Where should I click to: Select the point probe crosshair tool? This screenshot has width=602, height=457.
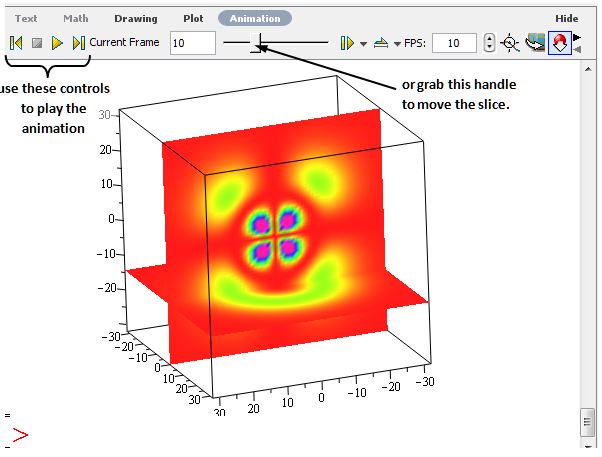pyautogui.click(x=510, y=43)
